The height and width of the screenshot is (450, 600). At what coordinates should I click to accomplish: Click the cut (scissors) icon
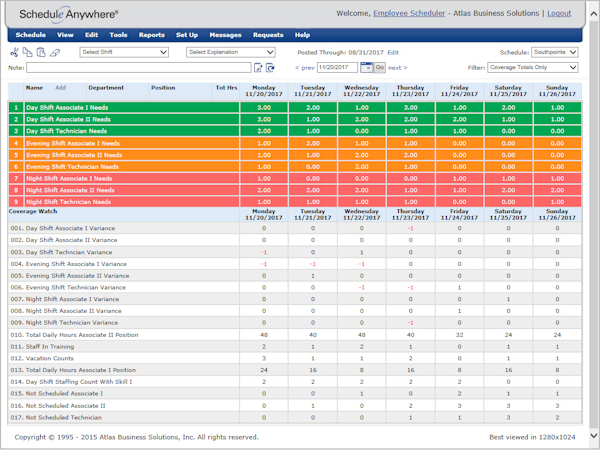(15, 52)
